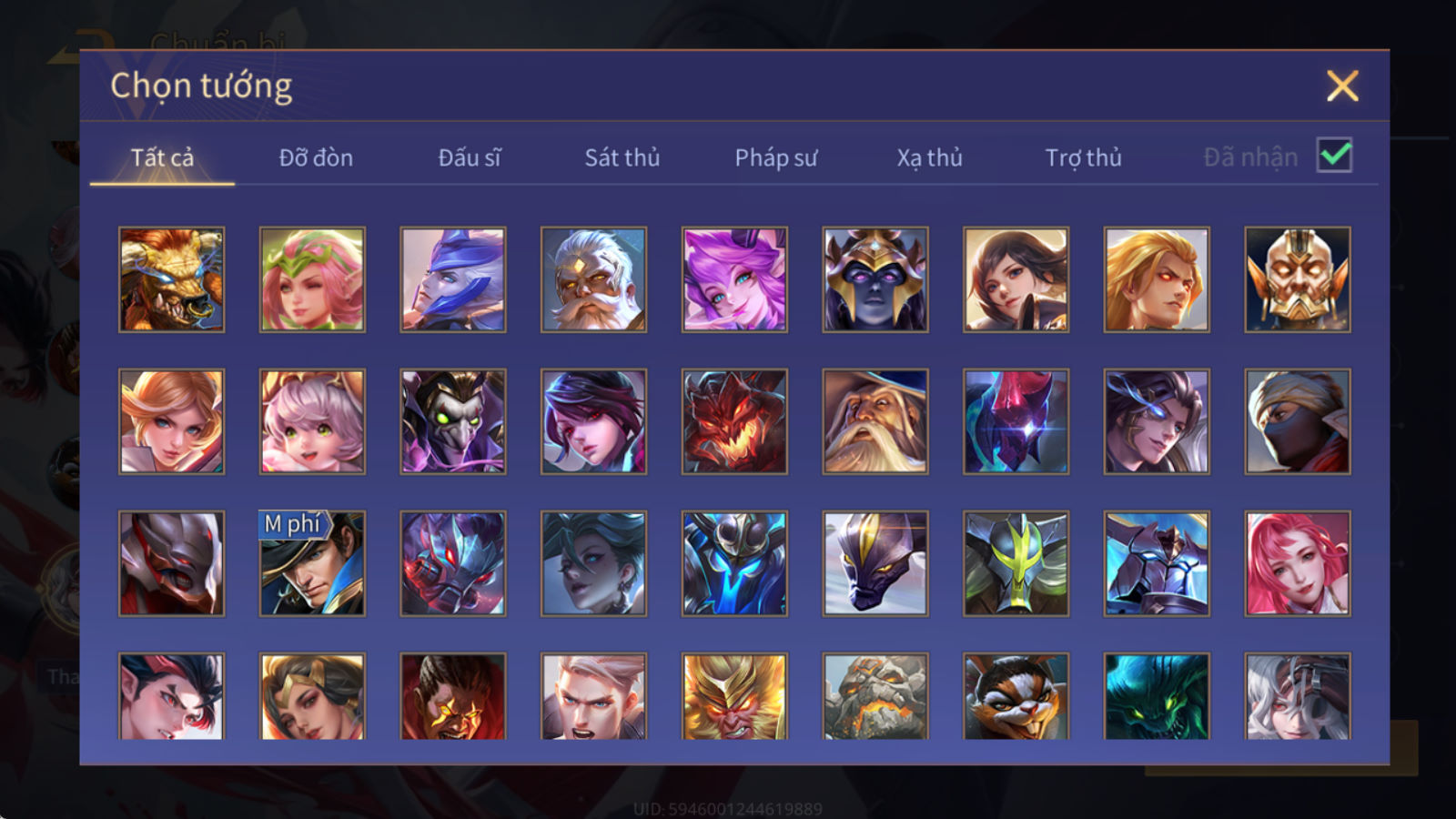Select the rock golem with lava portrait

(875, 696)
